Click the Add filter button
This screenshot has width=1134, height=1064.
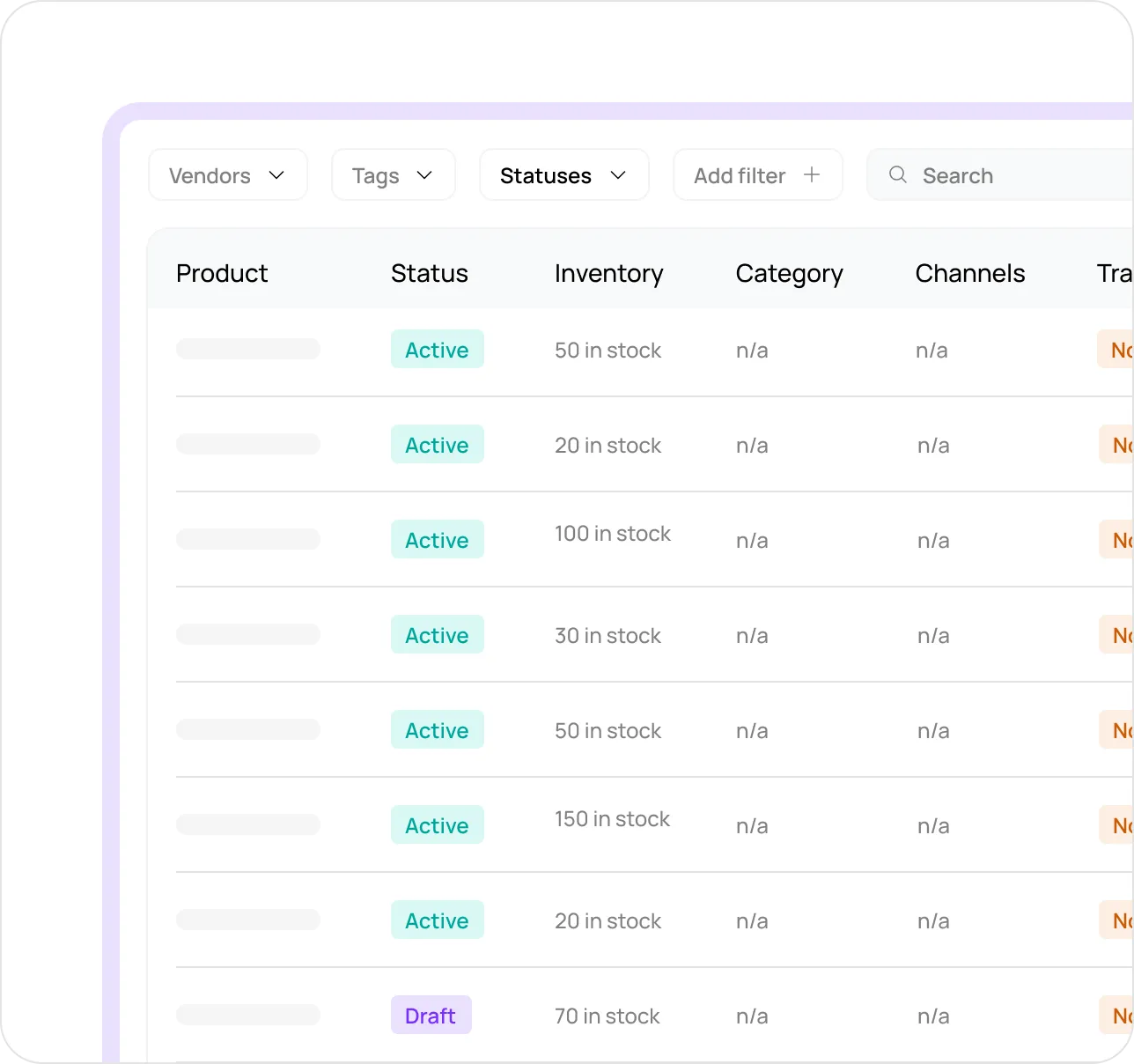coord(758,175)
